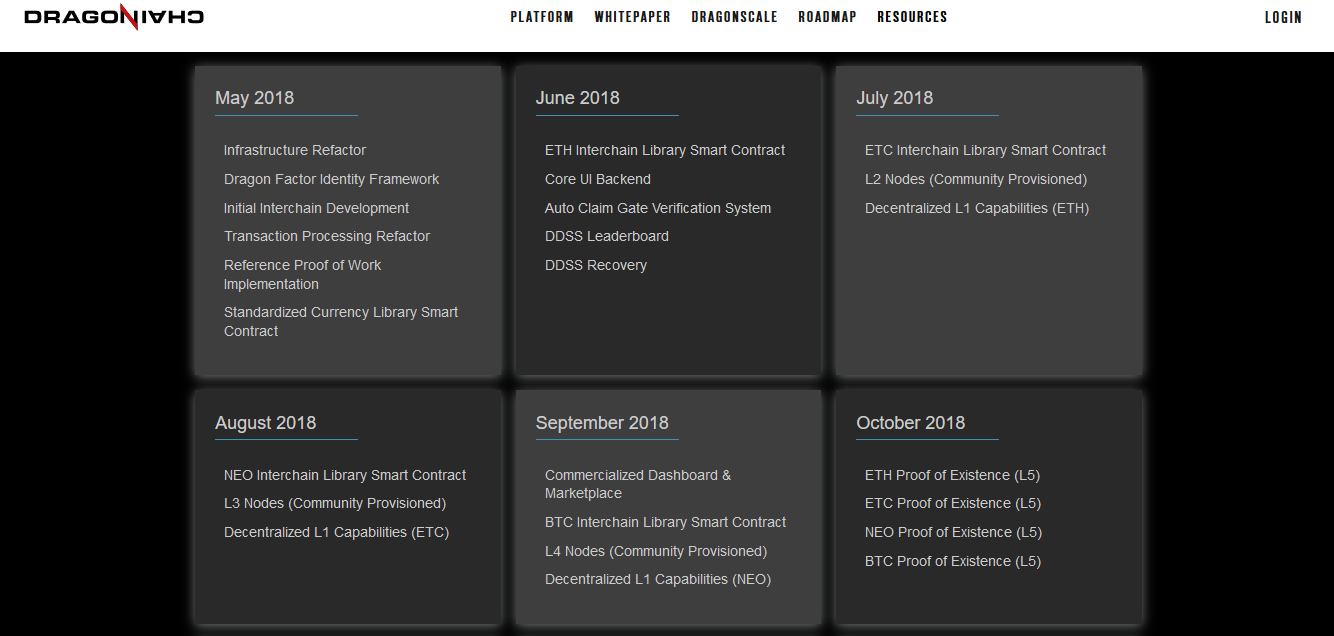Image resolution: width=1334 pixels, height=636 pixels.
Task: Click BTC Proof of Existence (L5)
Action: pyautogui.click(x=952, y=561)
